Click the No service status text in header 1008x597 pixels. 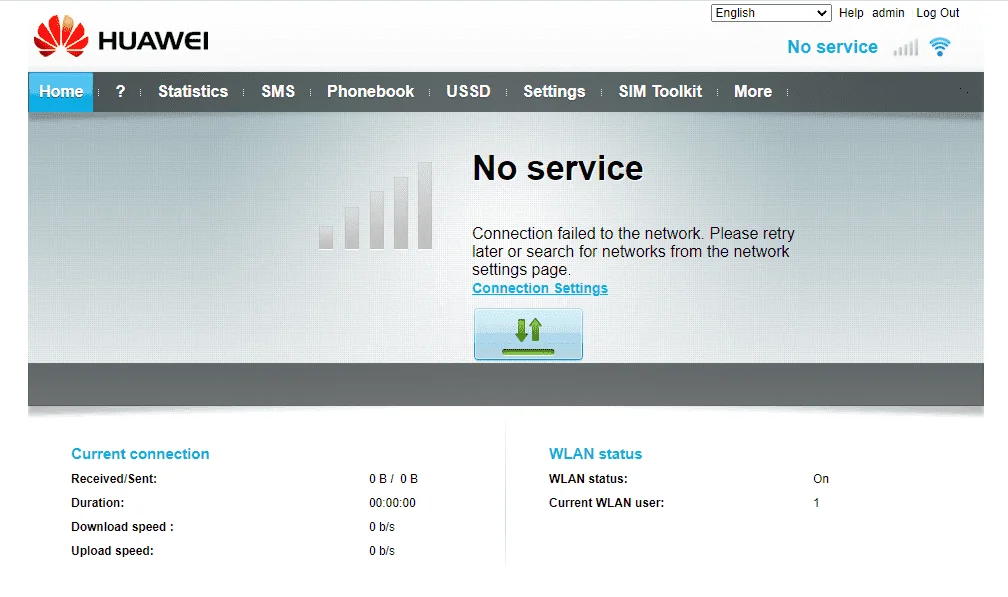(x=832, y=47)
